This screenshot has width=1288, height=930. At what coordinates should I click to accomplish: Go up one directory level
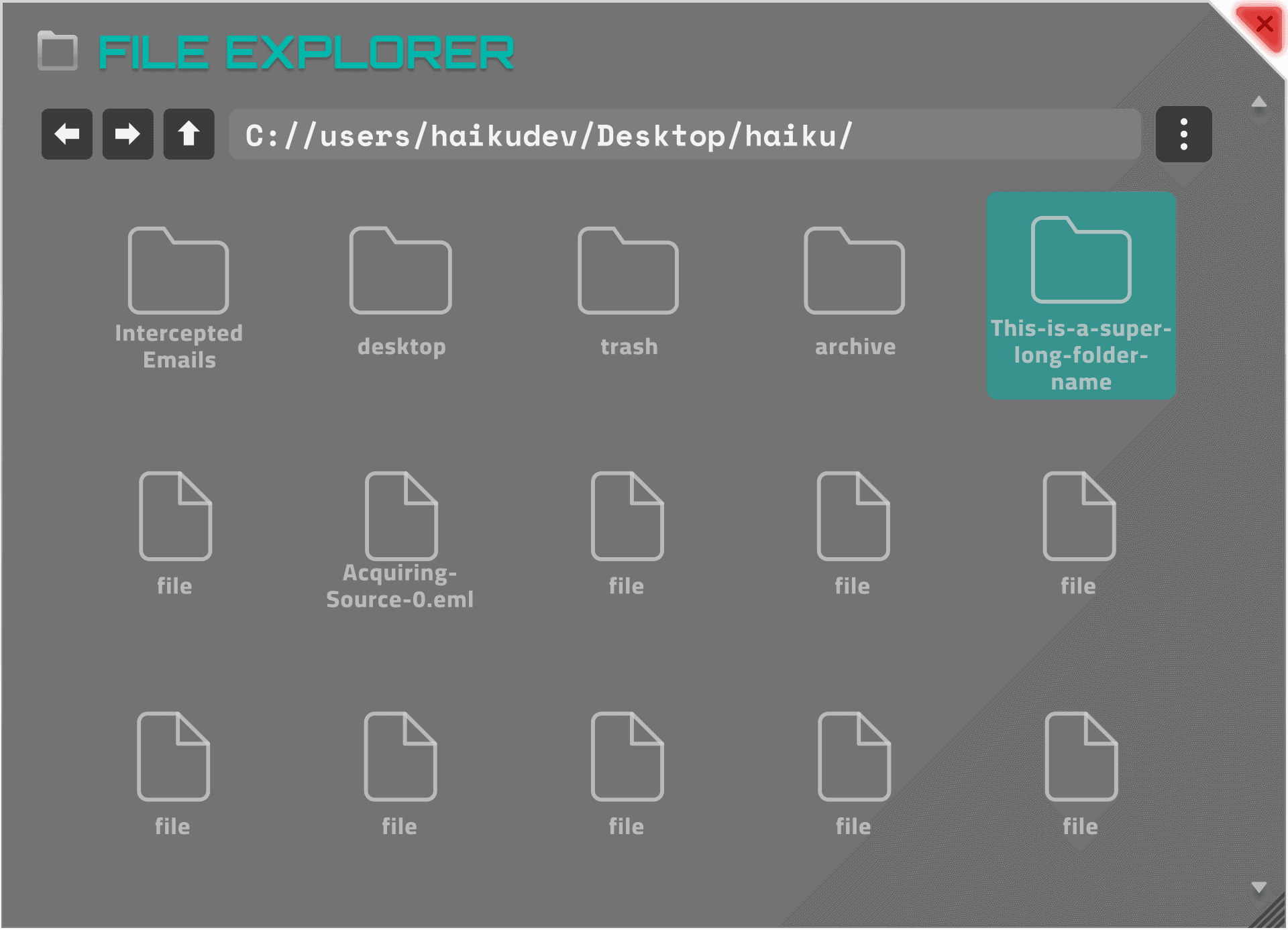click(189, 134)
